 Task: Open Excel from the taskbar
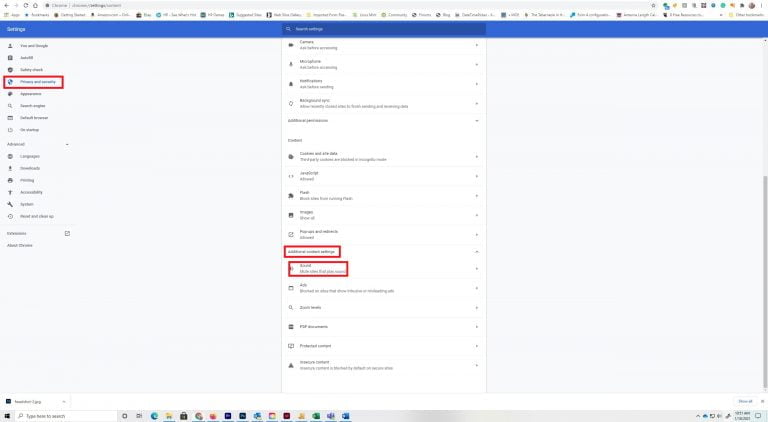(x=316, y=416)
